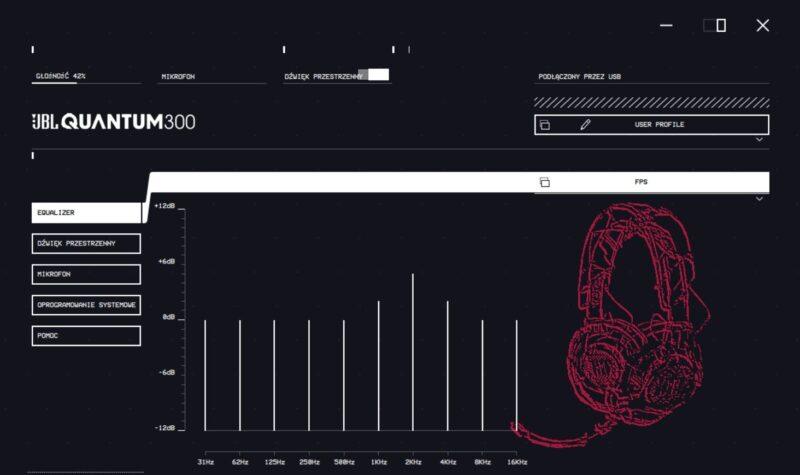Open the Pomoc help section

point(86,336)
